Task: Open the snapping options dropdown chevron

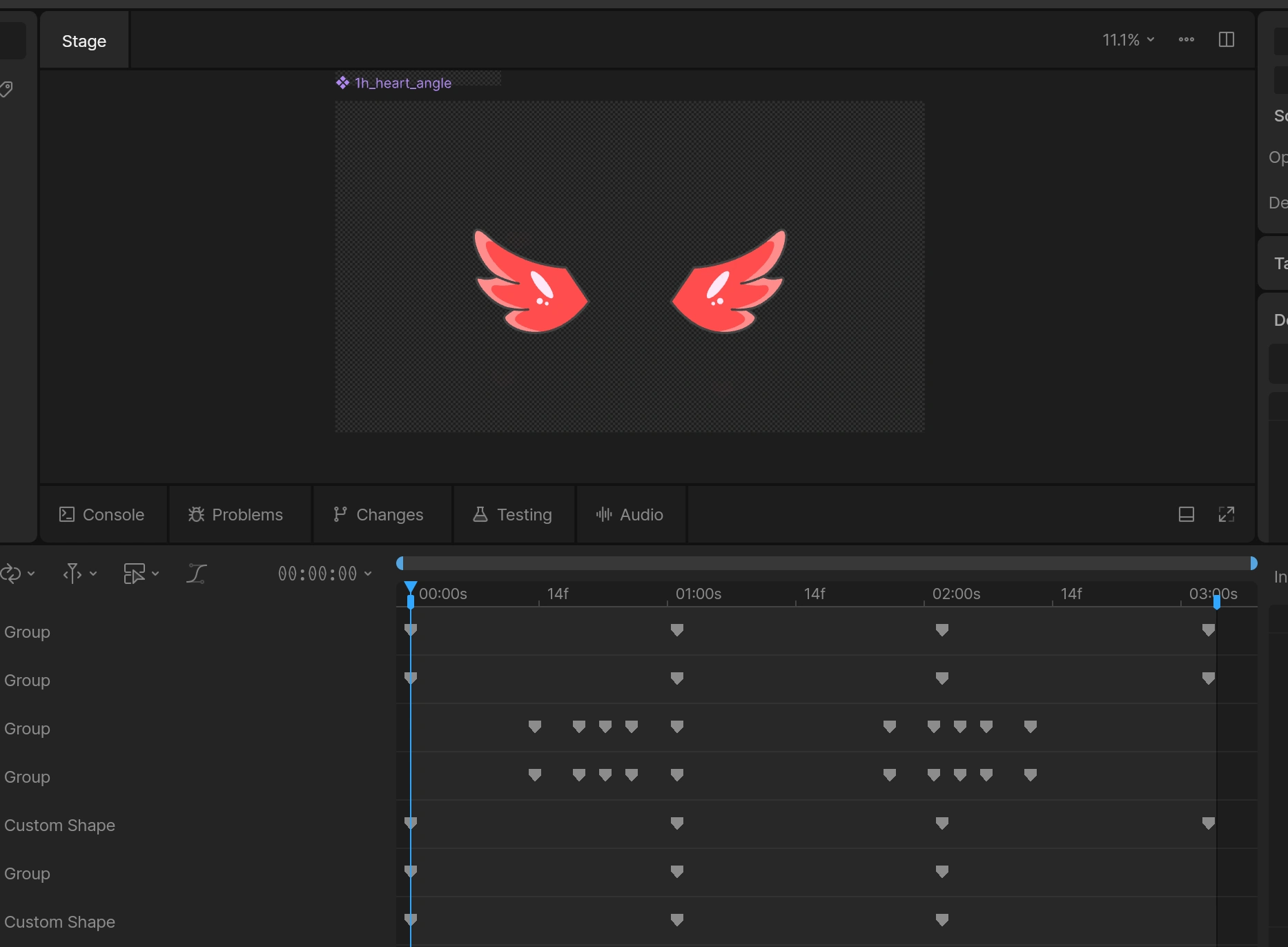Action: tap(93, 574)
